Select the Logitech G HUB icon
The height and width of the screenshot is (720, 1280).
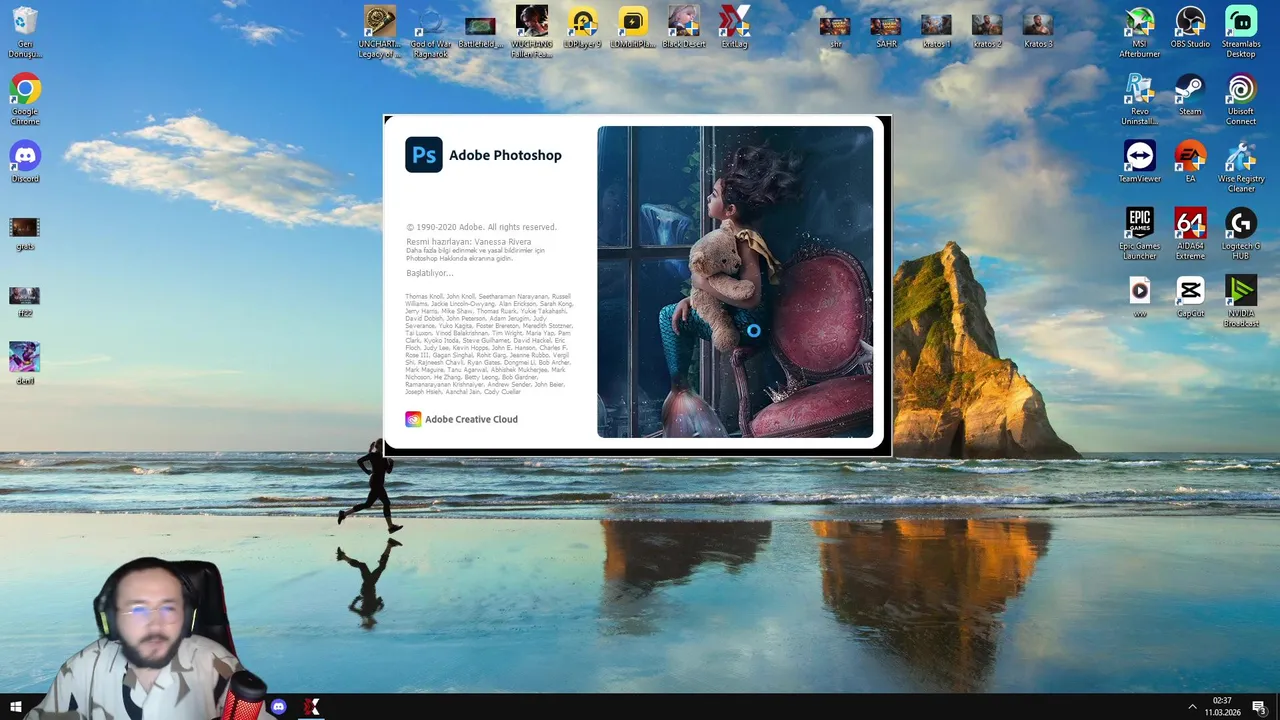tap(1241, 223)
